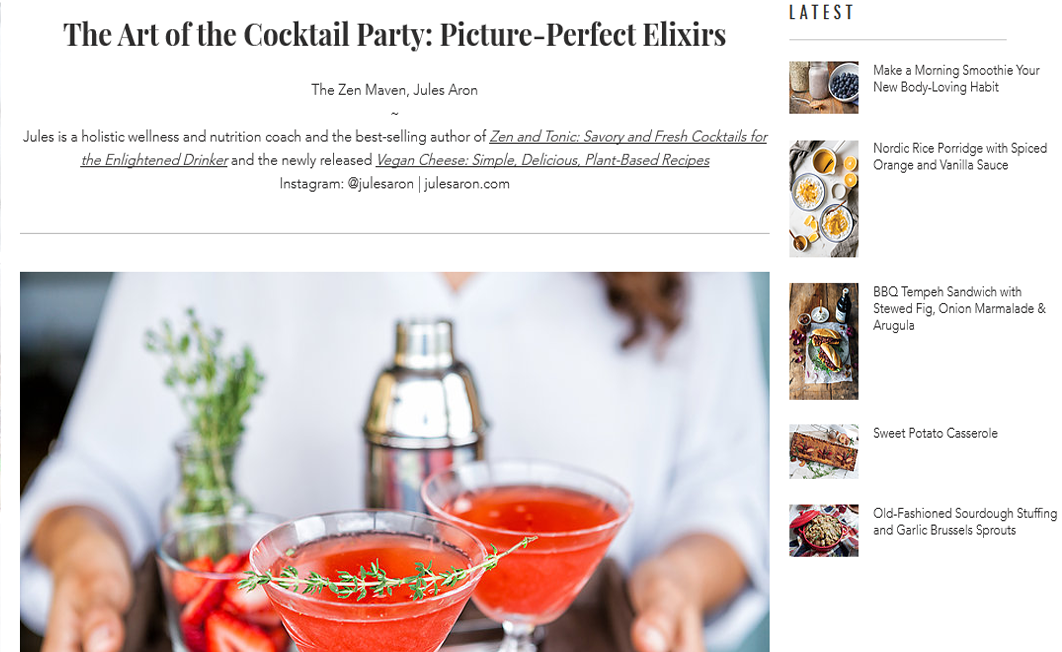Click the Sourdough Stuffing thumbnail image
The width and height of the screenshot is (1062, 652).
(824, 531)
